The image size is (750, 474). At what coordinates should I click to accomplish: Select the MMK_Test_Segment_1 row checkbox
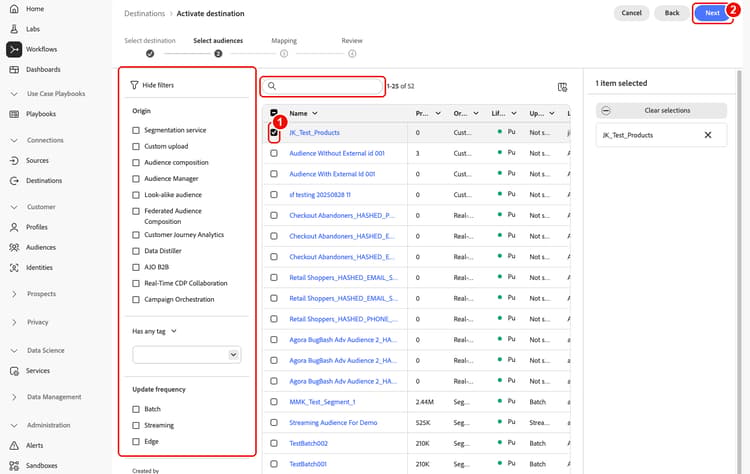pos(274,402)
